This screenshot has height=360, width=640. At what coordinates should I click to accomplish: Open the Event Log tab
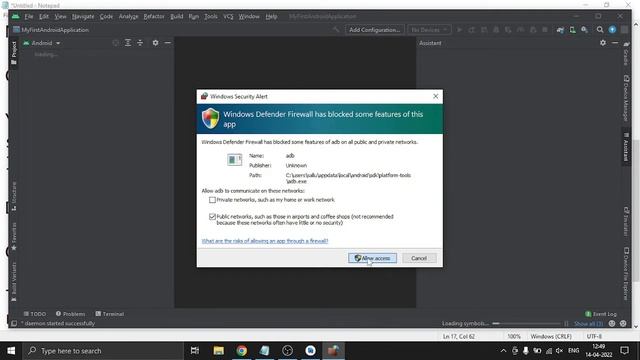(x=601, y=314)
